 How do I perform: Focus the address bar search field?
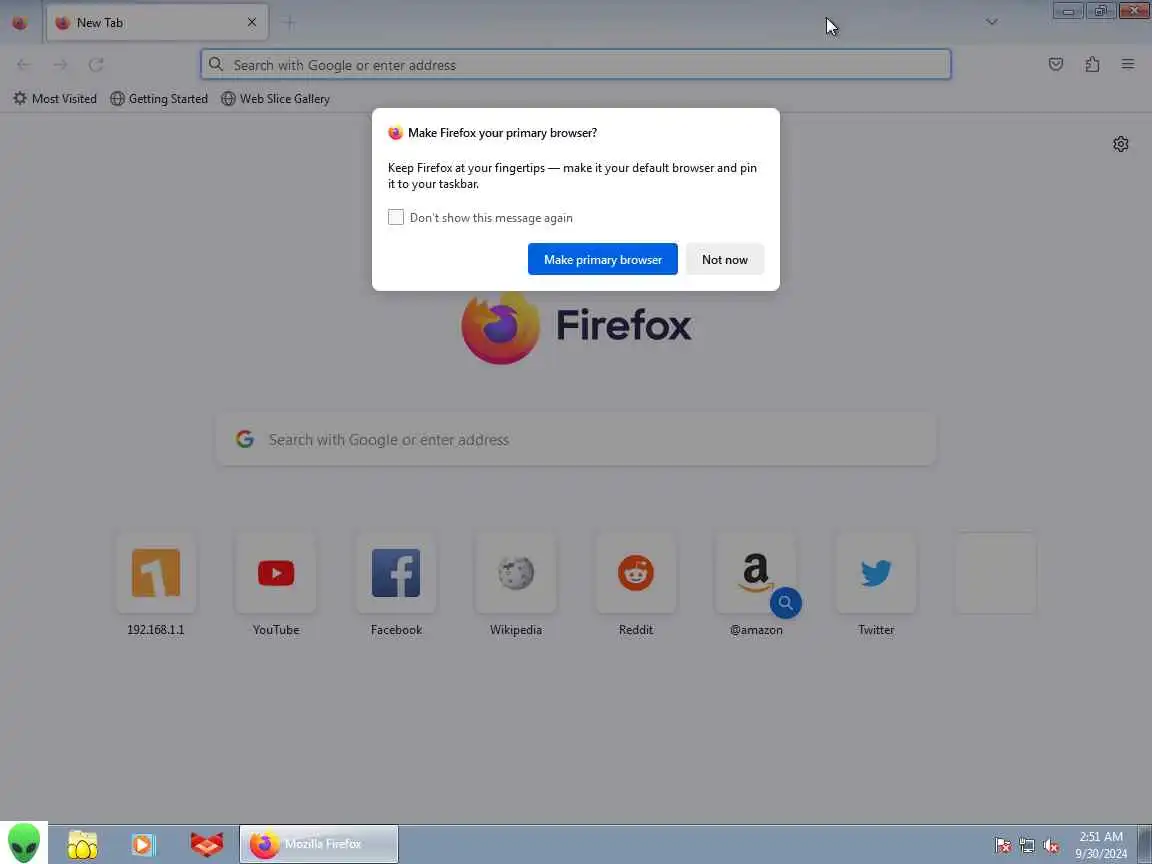point(576,65)
